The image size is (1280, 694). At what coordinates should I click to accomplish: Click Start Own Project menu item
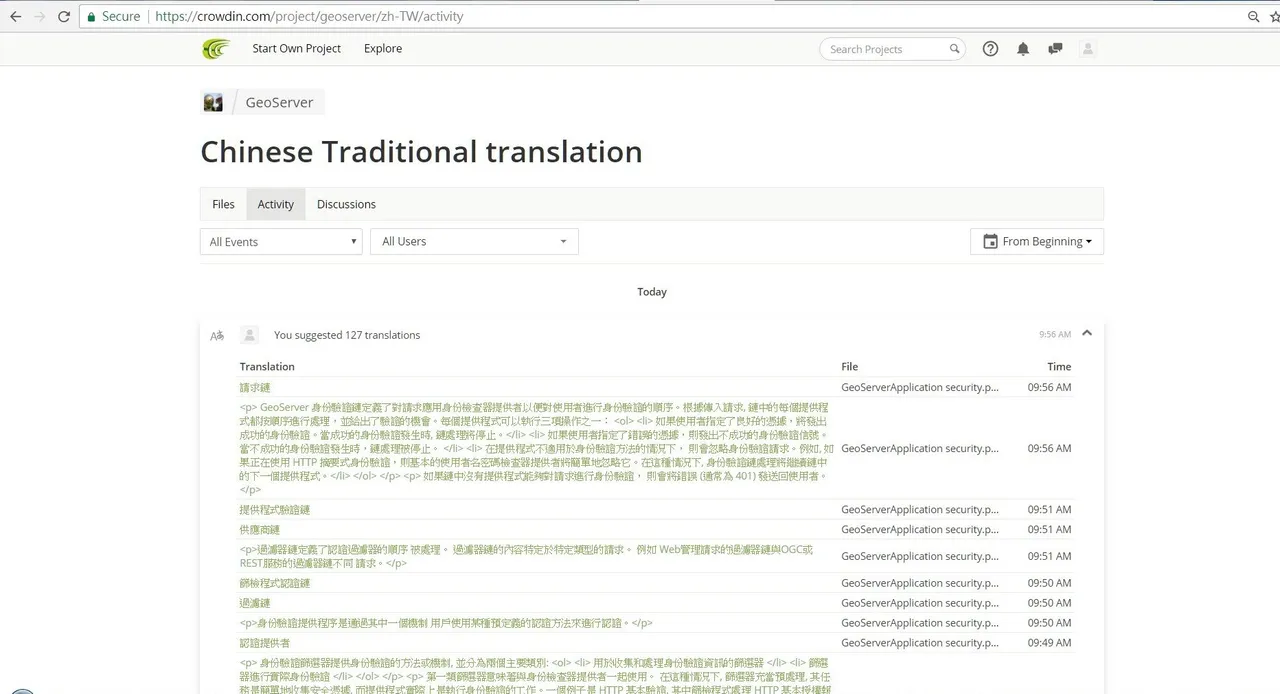click(x=296, y=49)
